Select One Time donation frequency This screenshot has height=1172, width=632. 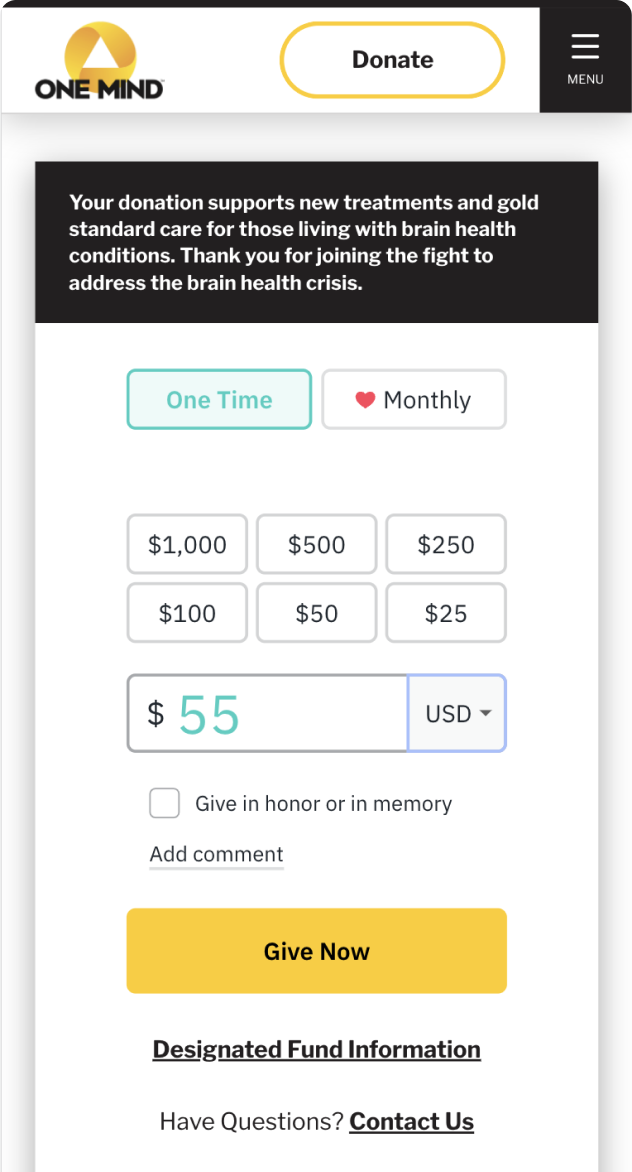tap(219, 400)
